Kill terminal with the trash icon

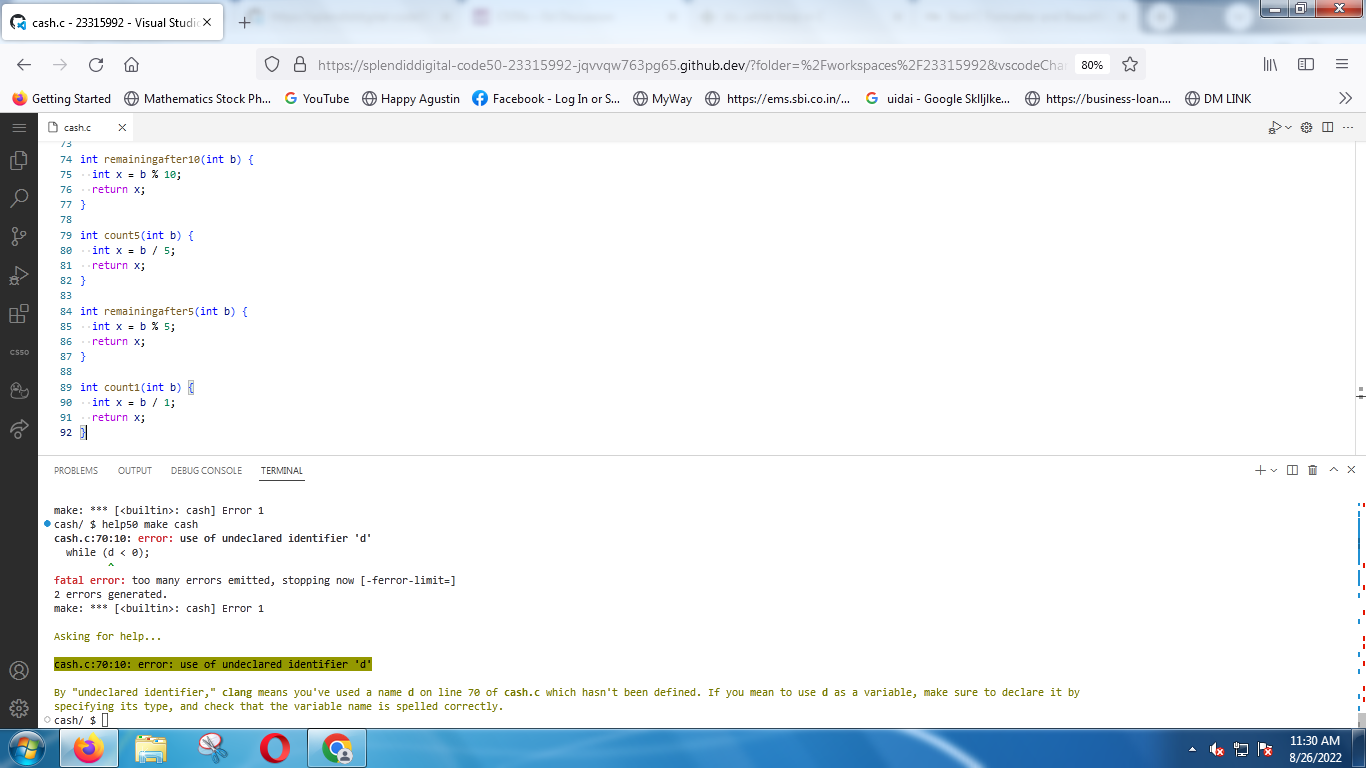pos(1313,470)
